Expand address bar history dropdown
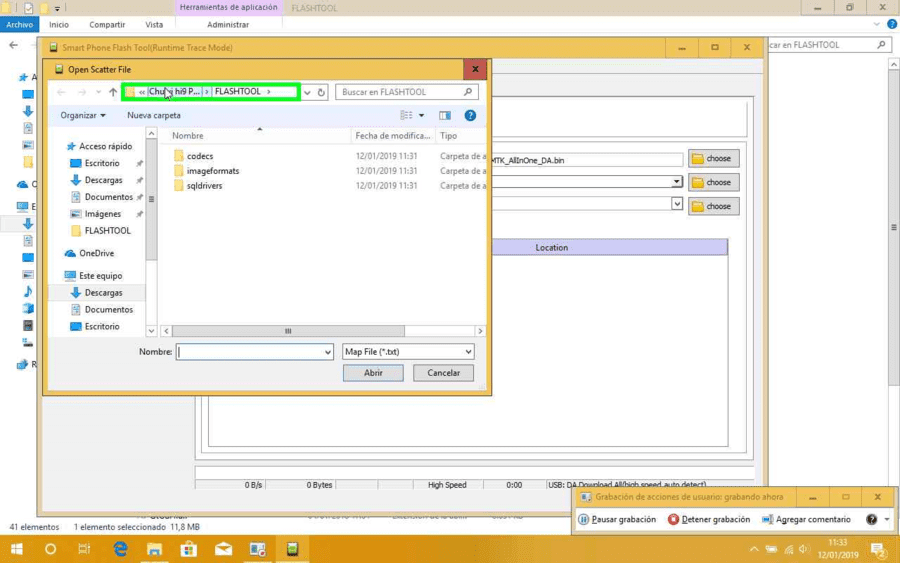Image resolution: width=900 pixels, height=563 pixels. click(308, 92)
